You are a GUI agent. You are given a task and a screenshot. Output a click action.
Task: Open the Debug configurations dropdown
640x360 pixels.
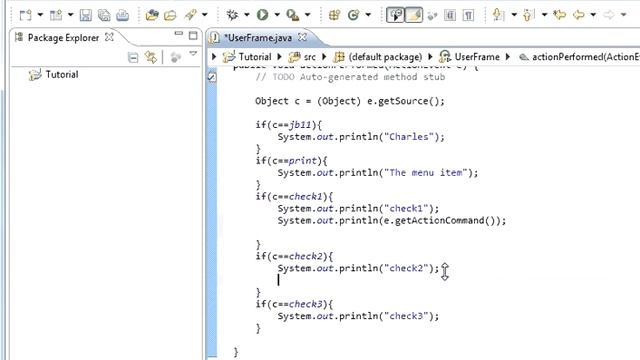[x=247, y=15]
